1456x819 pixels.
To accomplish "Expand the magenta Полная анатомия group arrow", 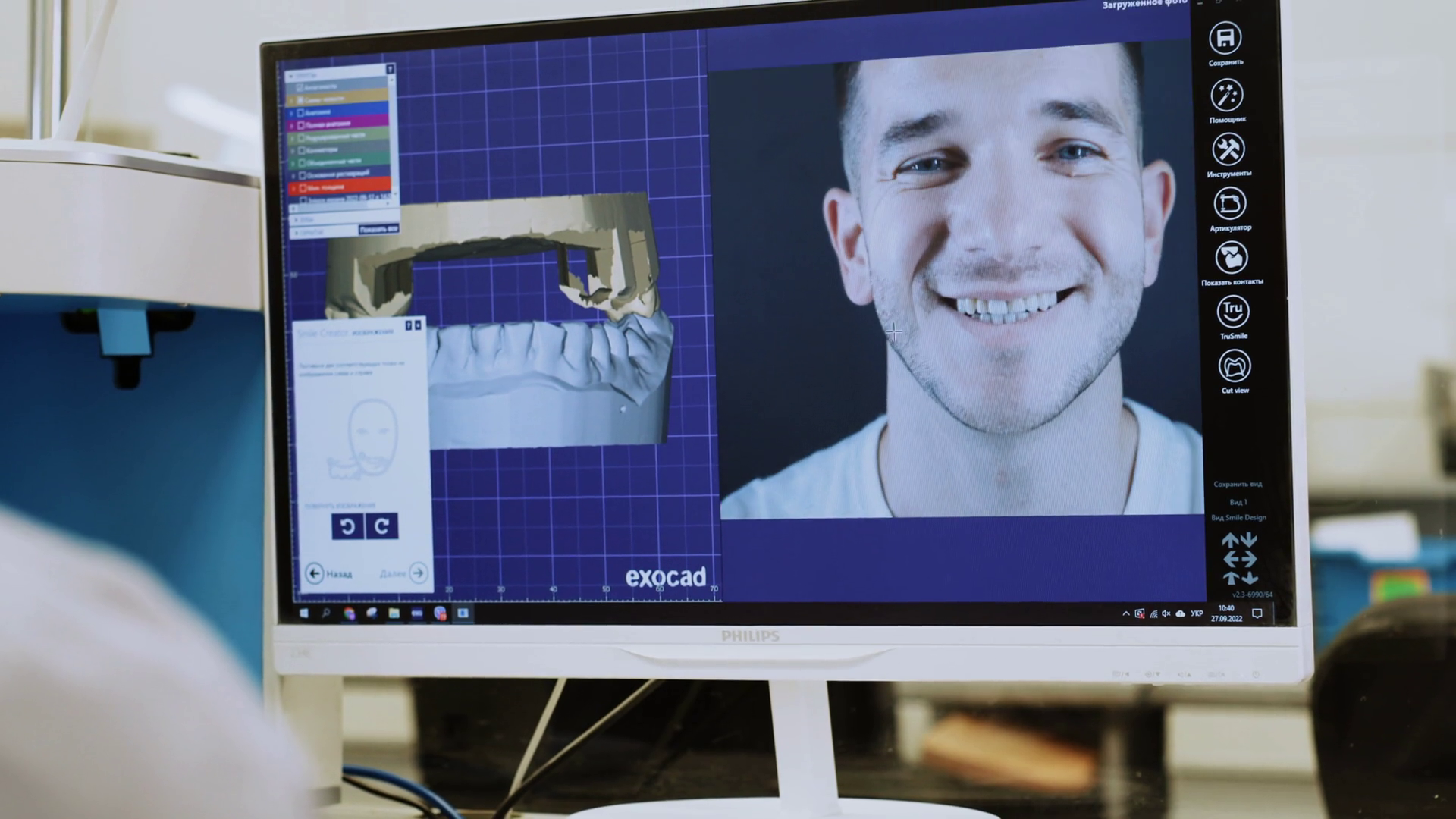I will [291, 126].
